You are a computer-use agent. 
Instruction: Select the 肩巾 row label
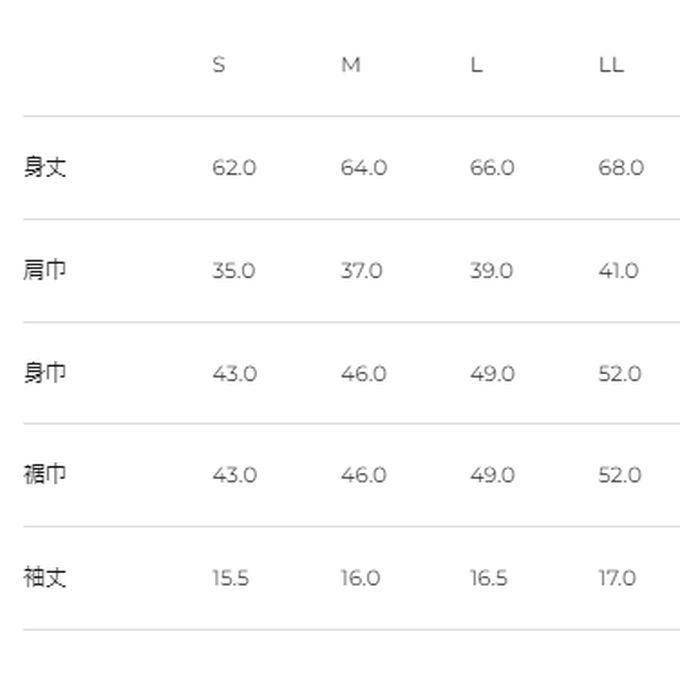point(45,270)
